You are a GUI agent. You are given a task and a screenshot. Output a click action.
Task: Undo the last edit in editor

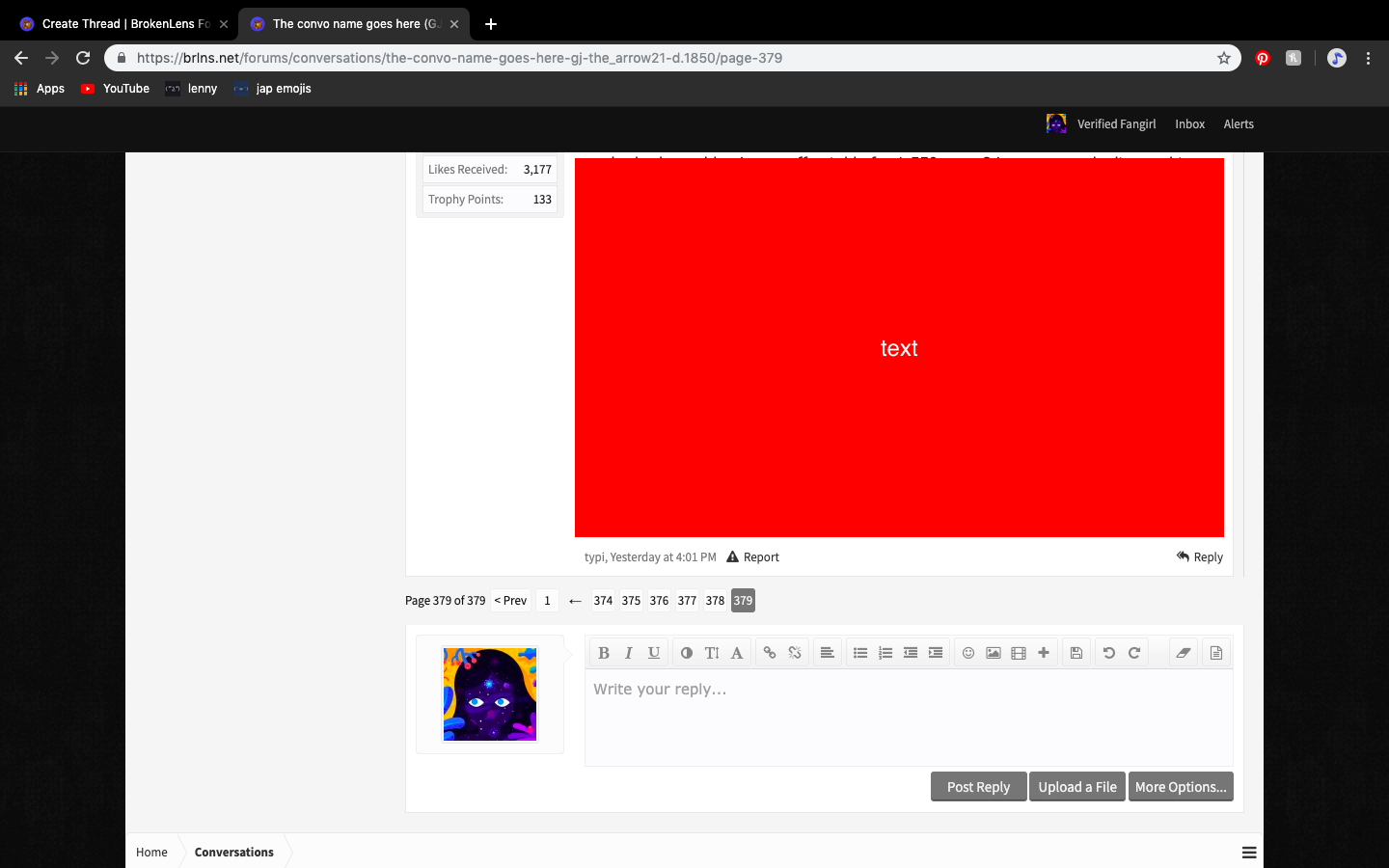(x=1109, y=653)
